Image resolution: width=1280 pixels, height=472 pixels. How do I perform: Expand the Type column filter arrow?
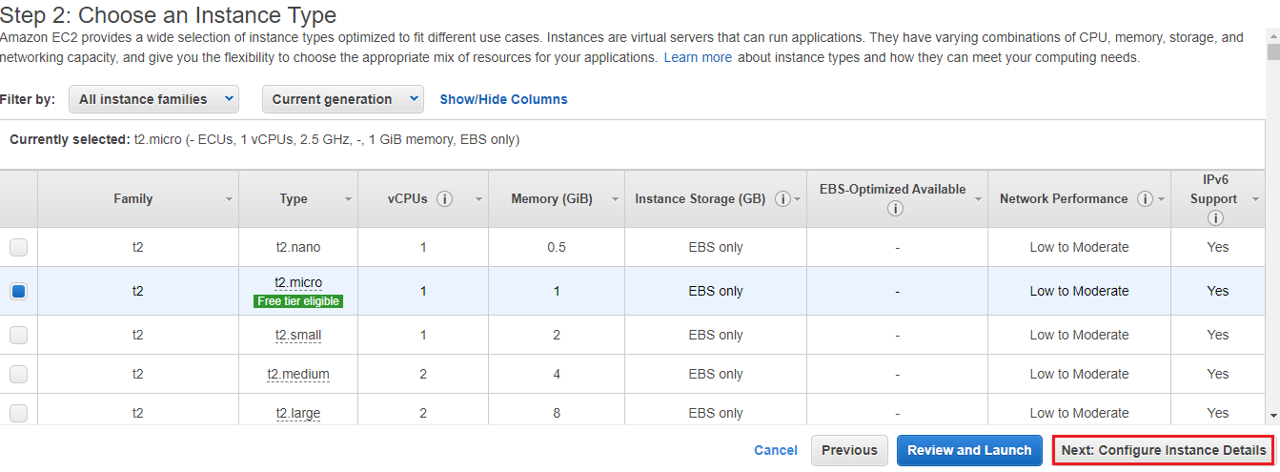click(349, 200)
